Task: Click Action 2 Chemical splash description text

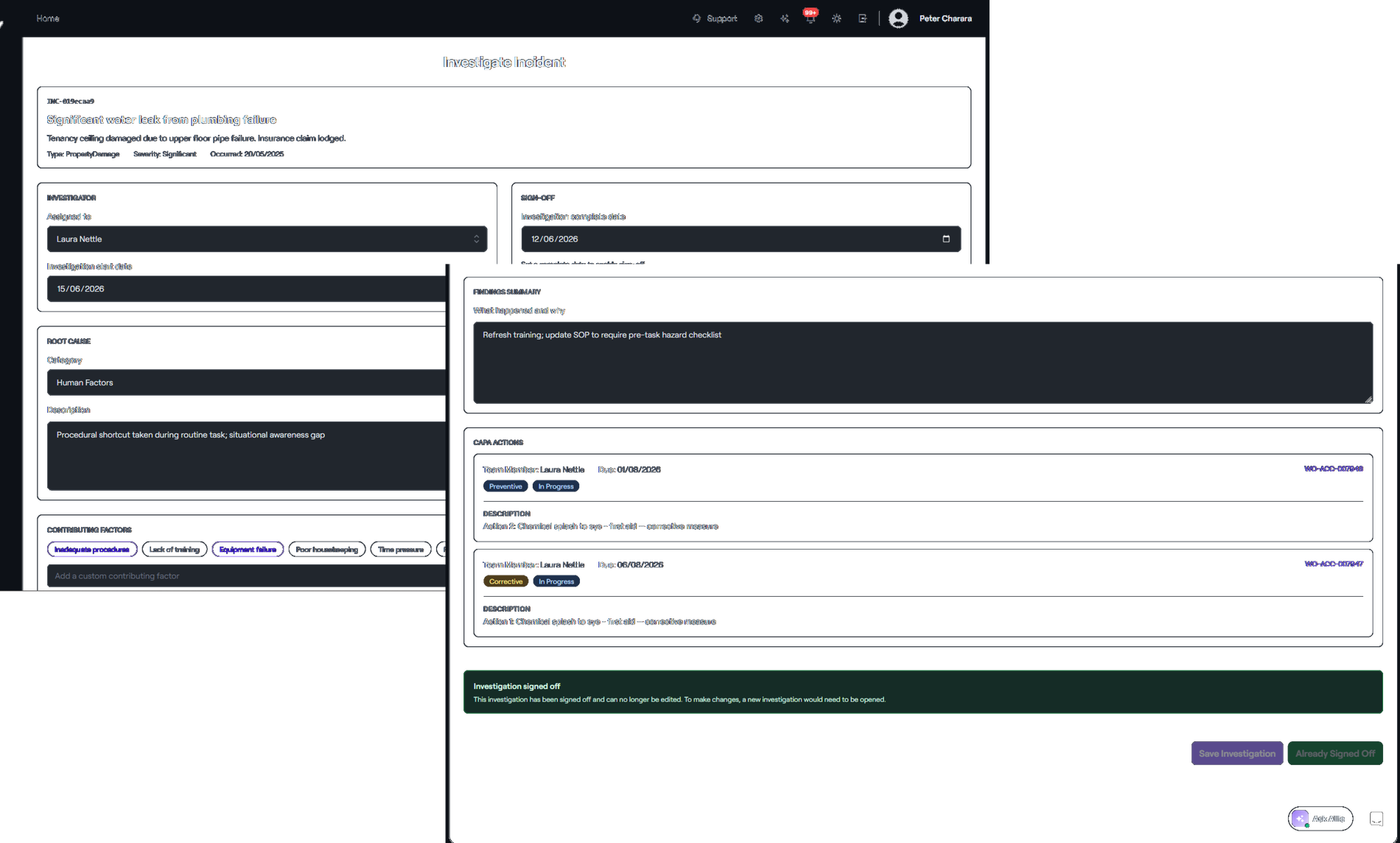Action: point(601,526)
